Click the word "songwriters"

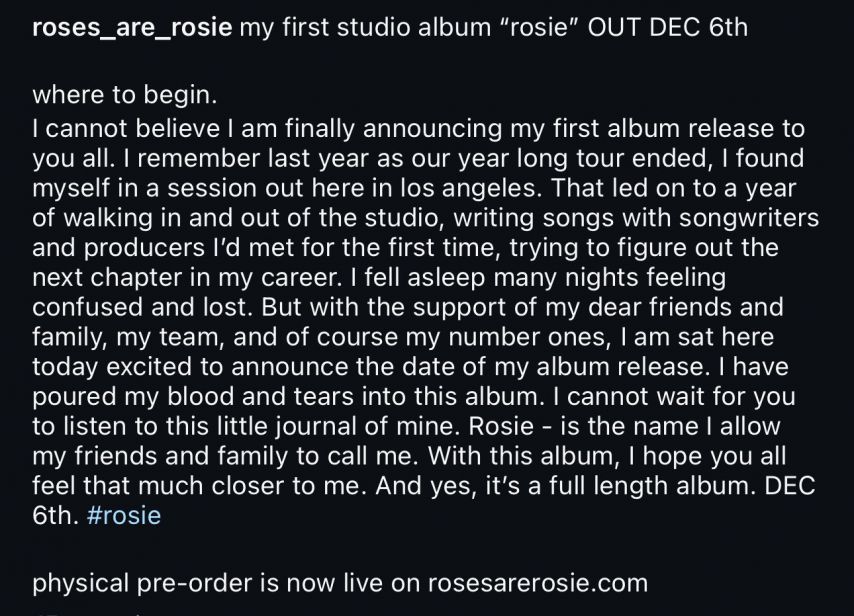(x=749, y=218)
